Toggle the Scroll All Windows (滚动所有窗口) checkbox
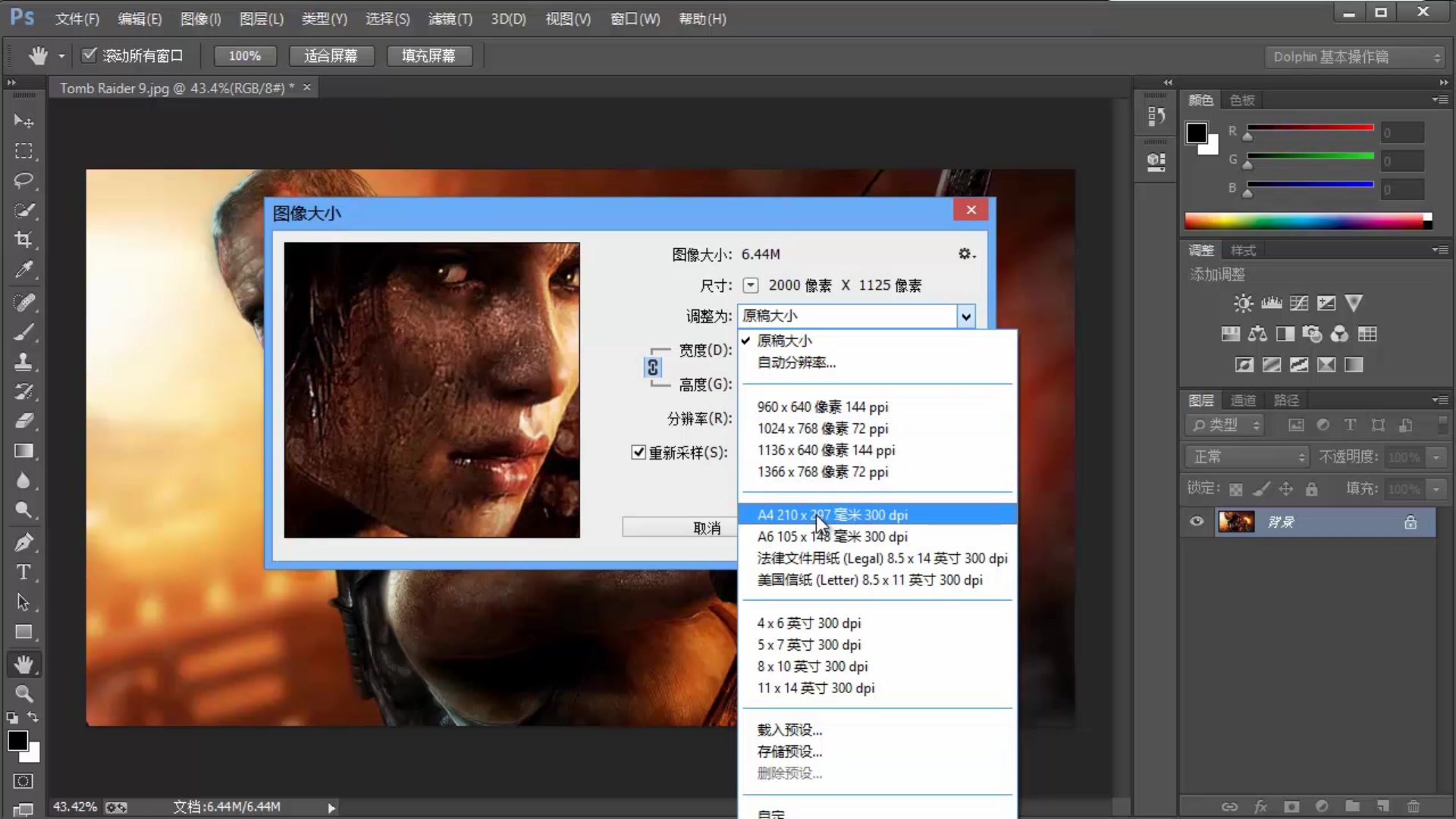This screenshot has height=819, width=1456. [x=89, y=55]
